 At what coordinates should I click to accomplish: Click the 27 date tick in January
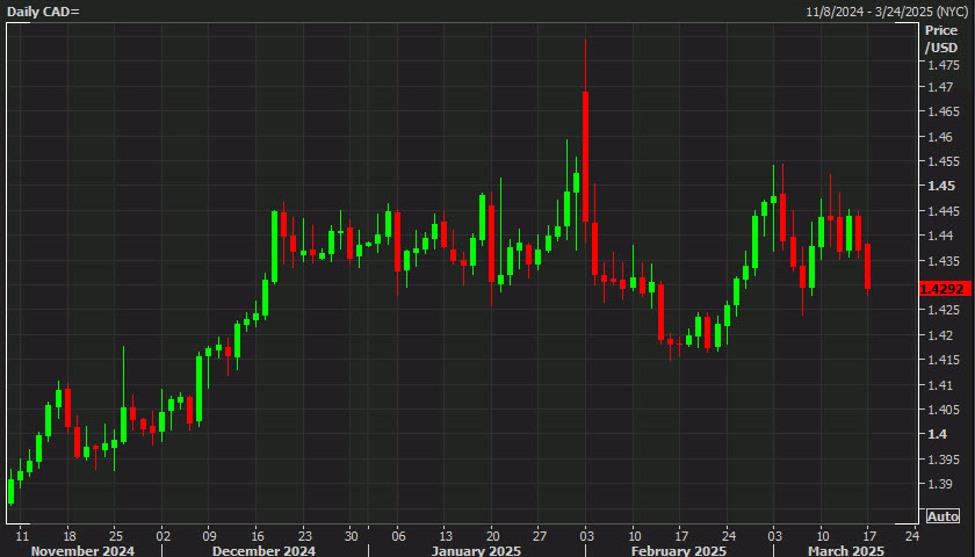click(539, 534)
